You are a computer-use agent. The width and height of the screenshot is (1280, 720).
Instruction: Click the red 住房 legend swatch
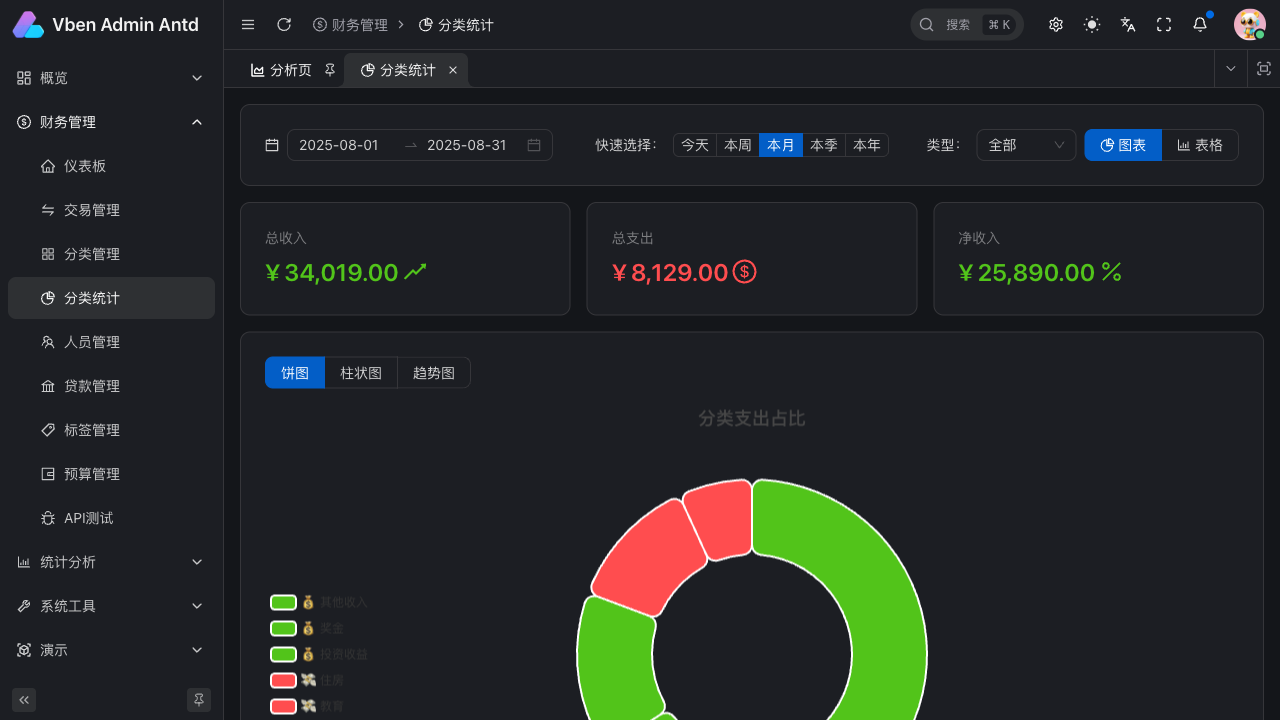[x=283, y=680]
